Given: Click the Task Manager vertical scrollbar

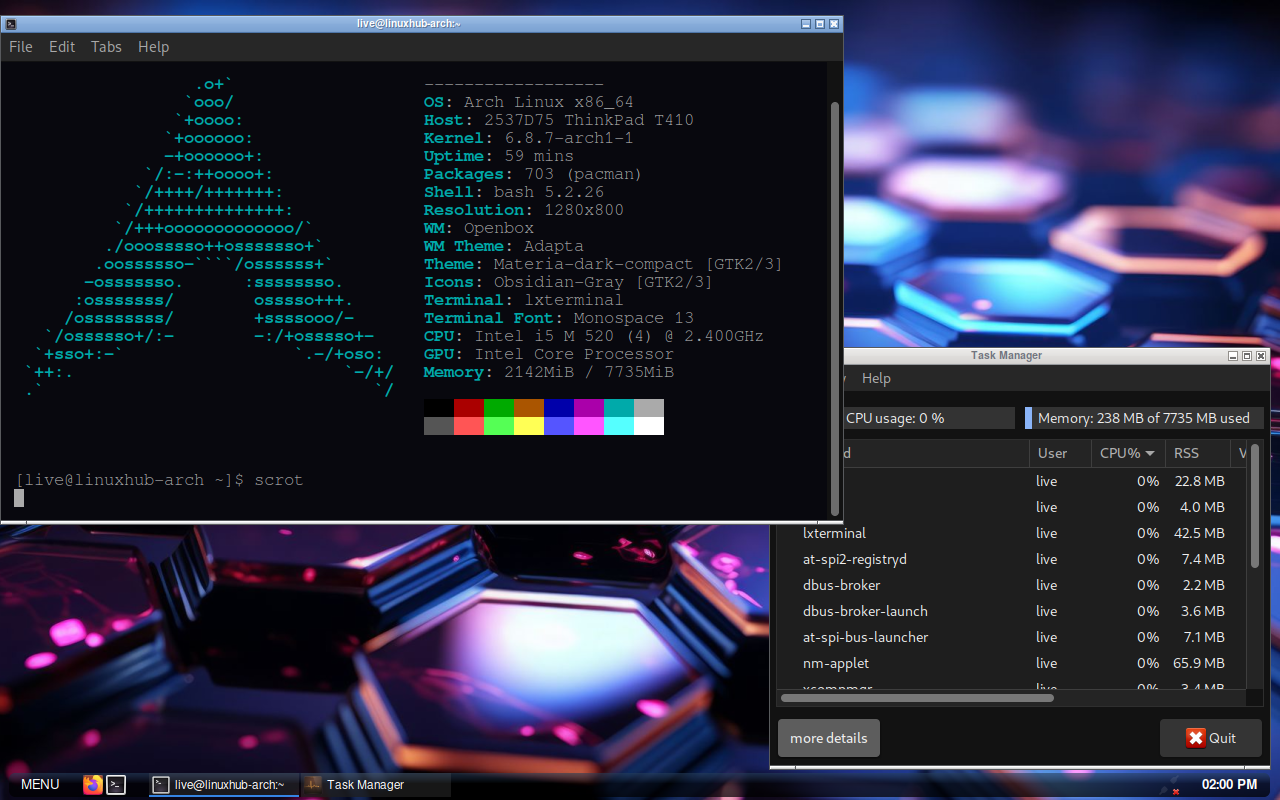Looking at the screenshot, I should 1255,507.
